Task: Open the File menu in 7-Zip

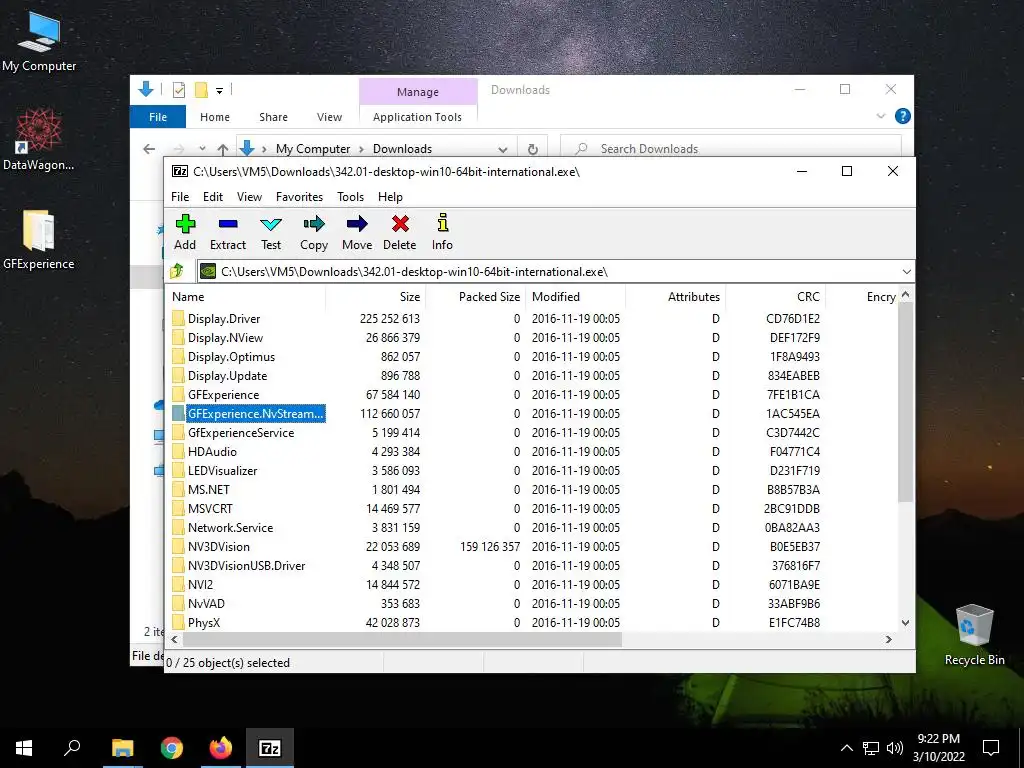Action: click(180, 197)
